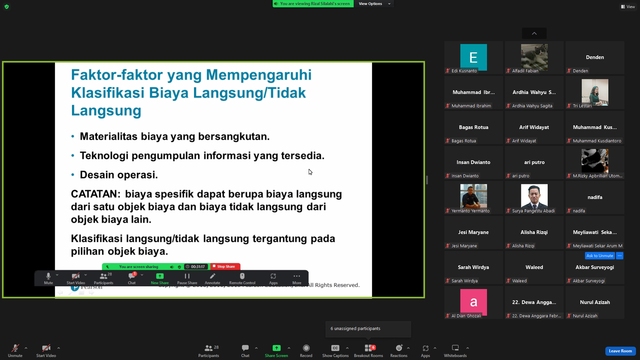Select Nurul Azizah participant tile
The height and width of the screenshot is (360, 640).
(595, 302)
